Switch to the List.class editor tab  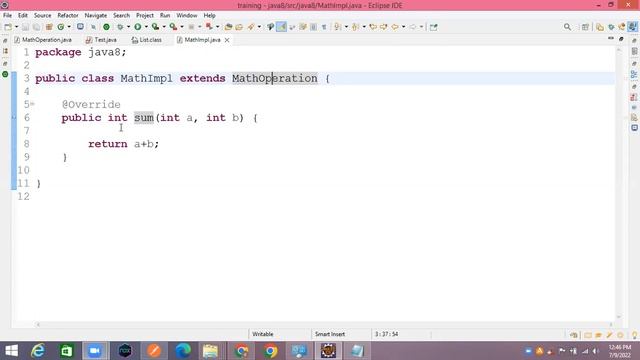click(x=147, y=40)
